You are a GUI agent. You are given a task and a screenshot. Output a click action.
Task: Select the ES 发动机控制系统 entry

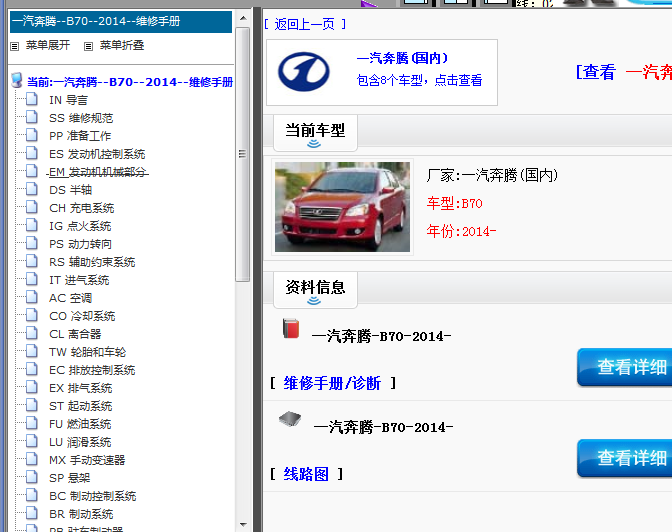tap(97, 154)
